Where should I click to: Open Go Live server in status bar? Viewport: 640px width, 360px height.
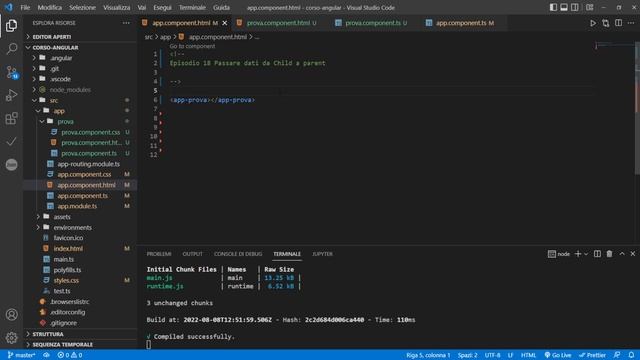[x=558, y=355]
